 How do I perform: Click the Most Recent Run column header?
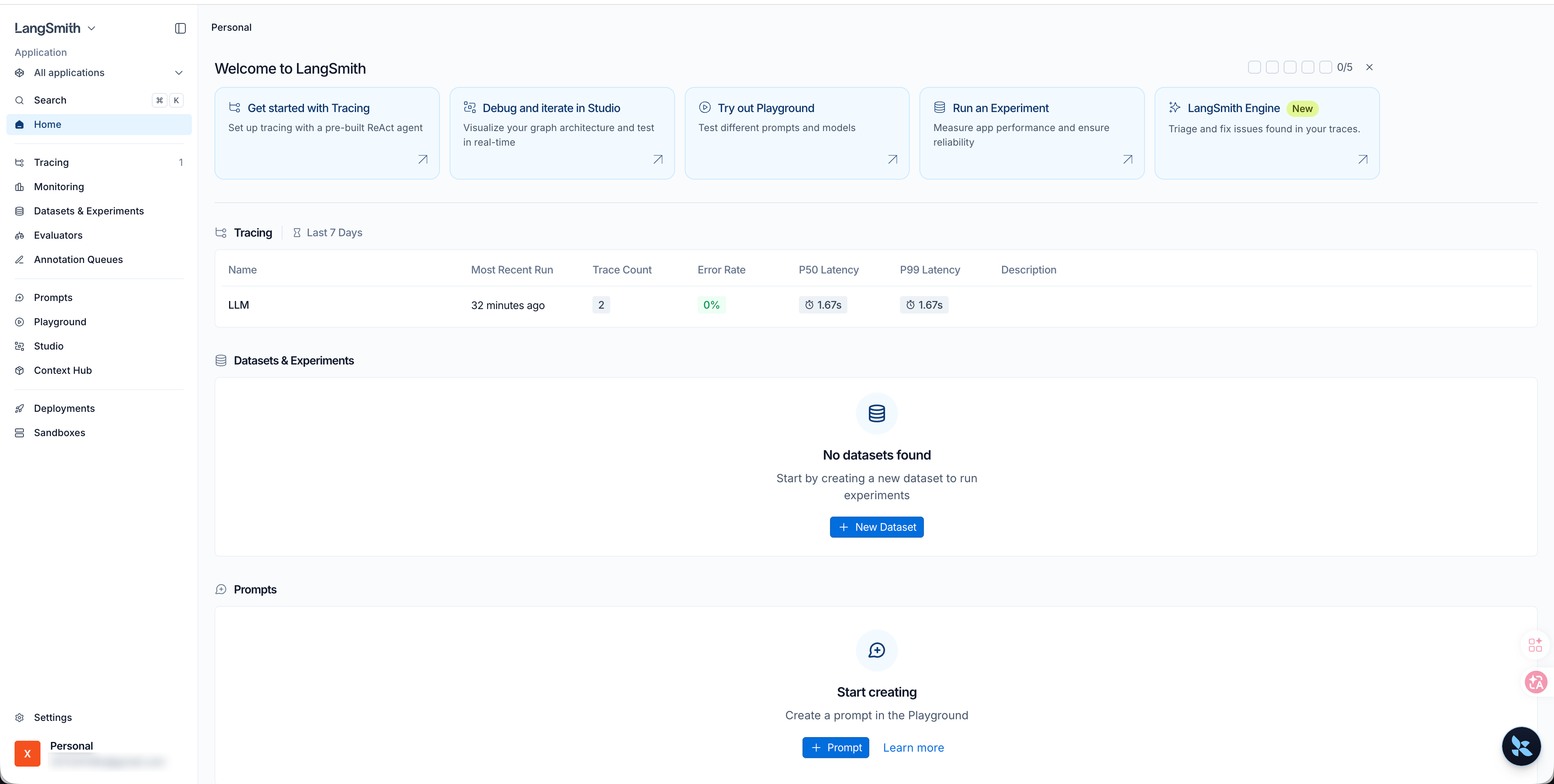[x=512, y=269]
